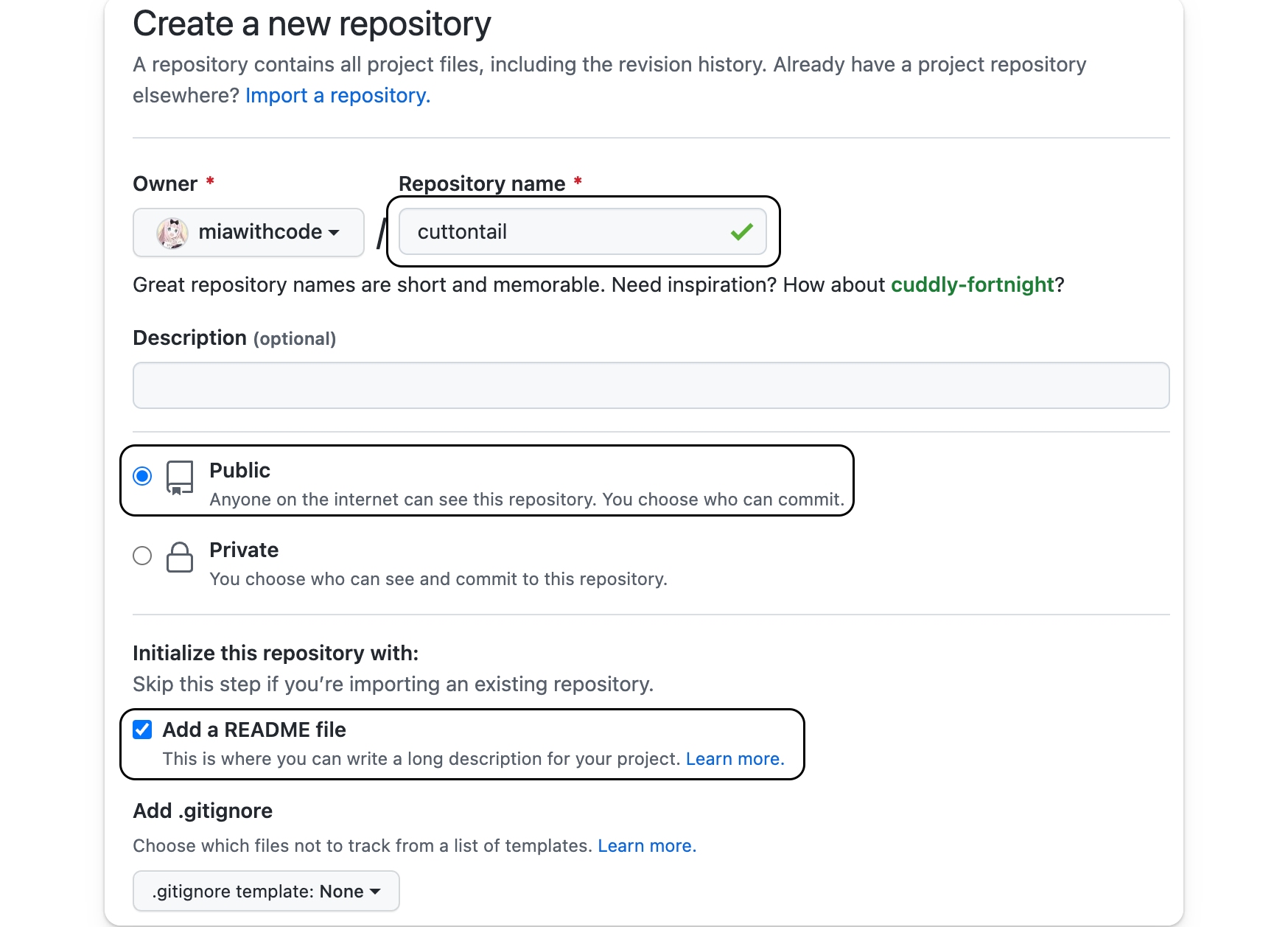The height and width of the screenshot is (927, 1288).
Task: Click the Public repository book icon
Action: point(180,478)
